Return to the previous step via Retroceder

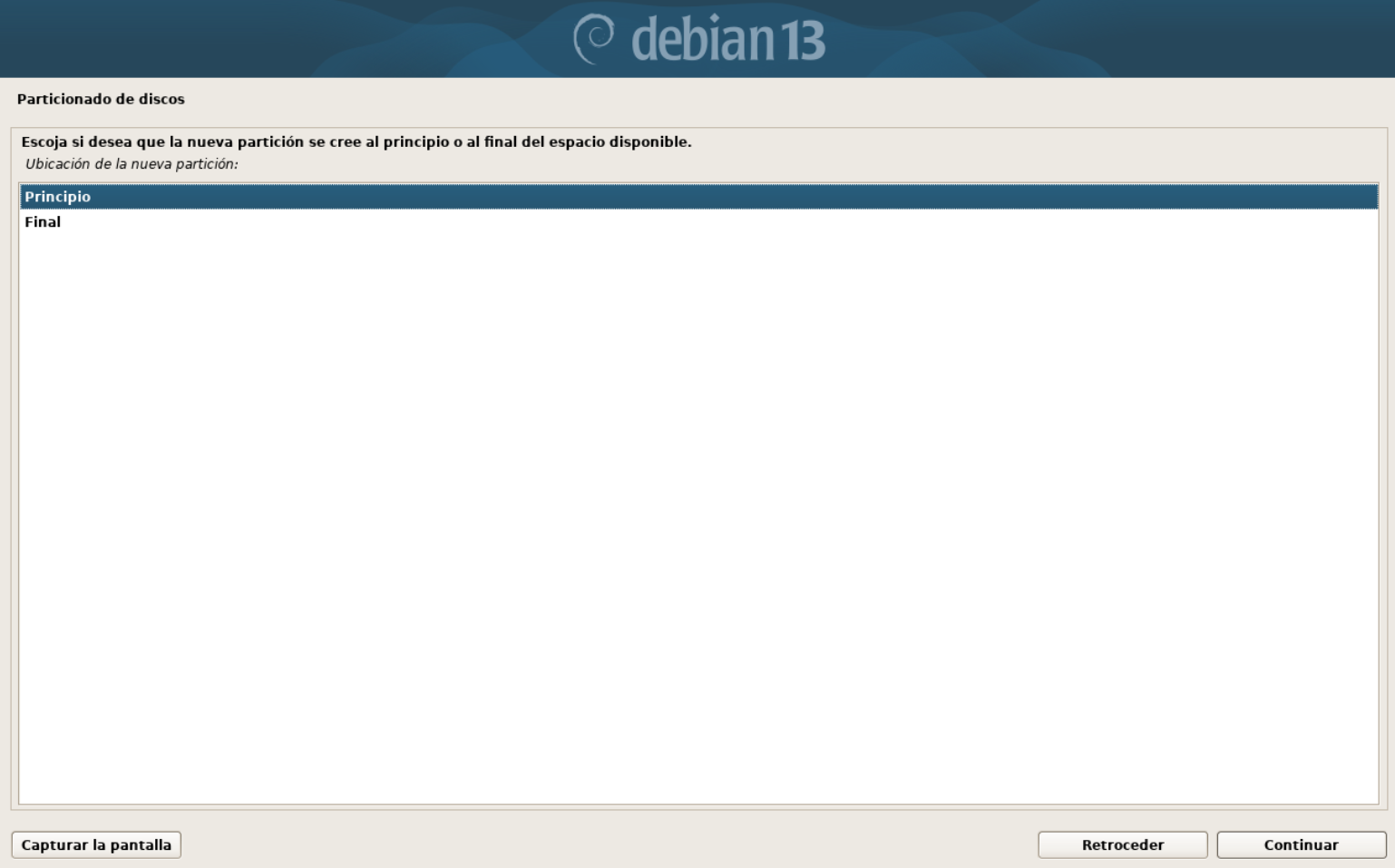click(1122, 844)
